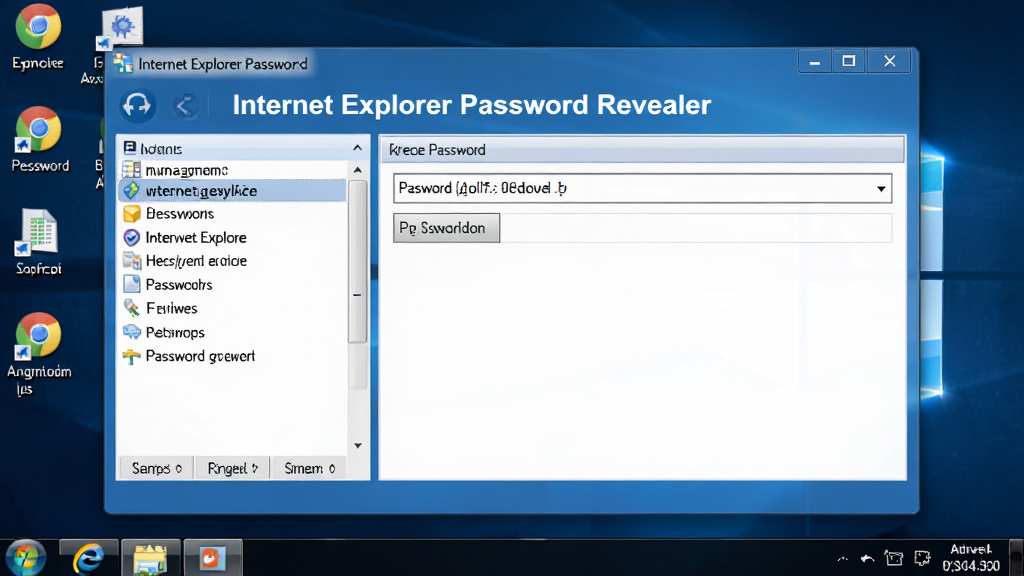The image size is (1024, 576).
Task: Click the Pg Ssworldon button
Action: pyautogui.click(x=447, y=228)
